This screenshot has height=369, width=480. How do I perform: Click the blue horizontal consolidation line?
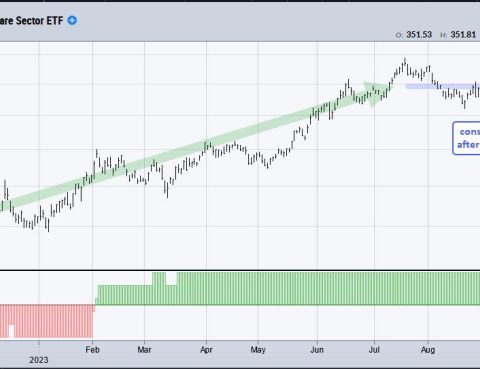(x=443, y=86)
